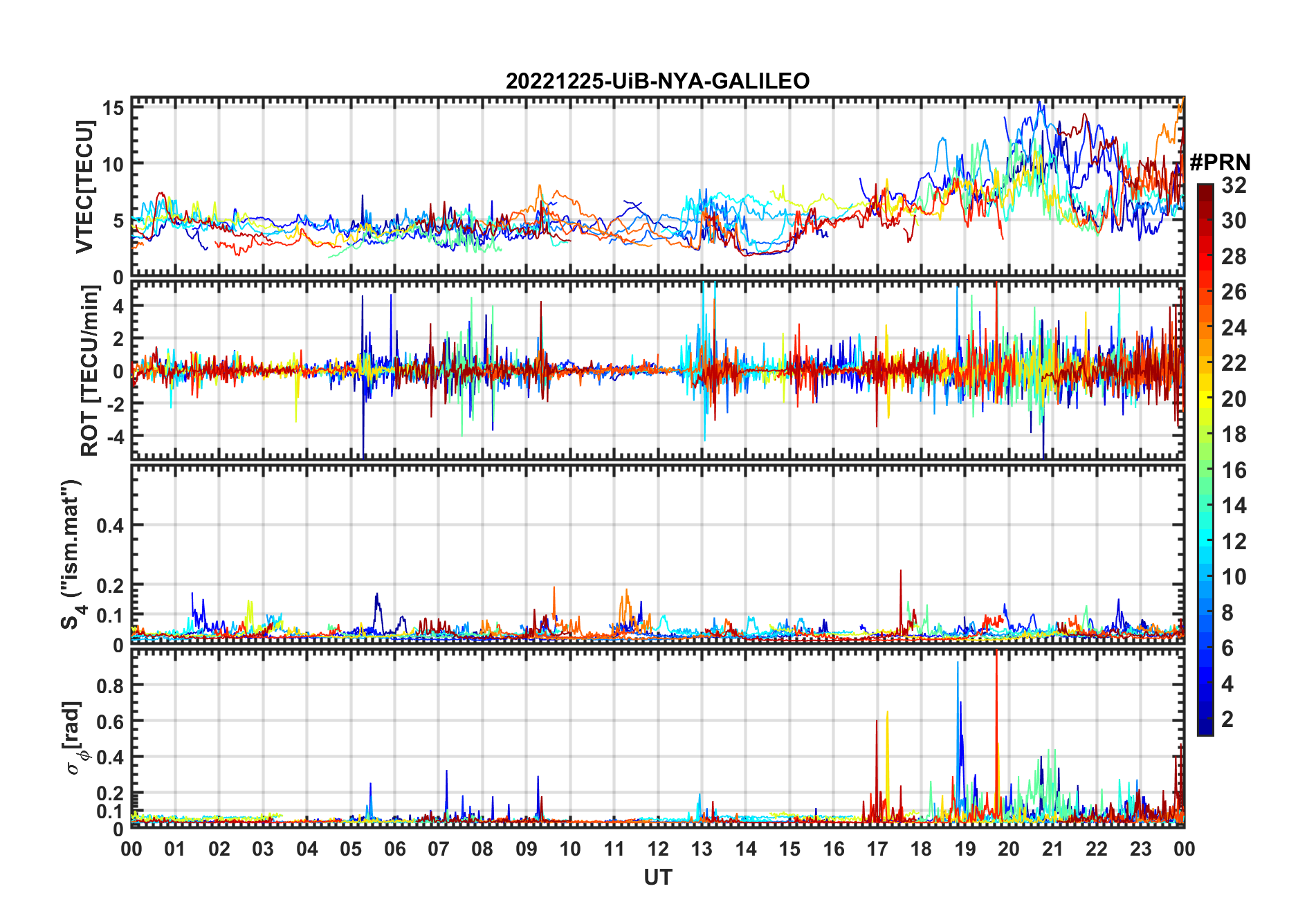
Task: Click the PRN colorbar near value 2
Action: coord(1205,719)
